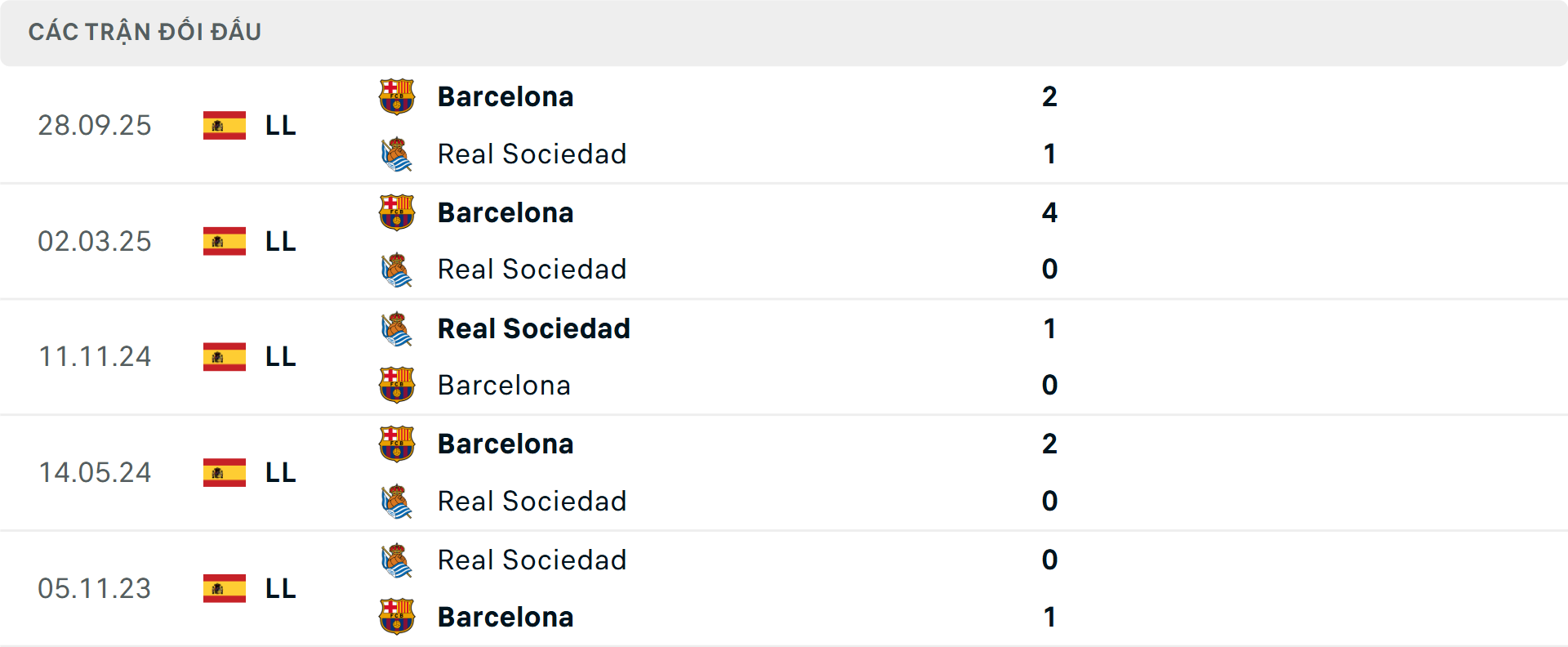Click the score 4 for Barcelona on 02.03.25

(x=1049, y=212)
